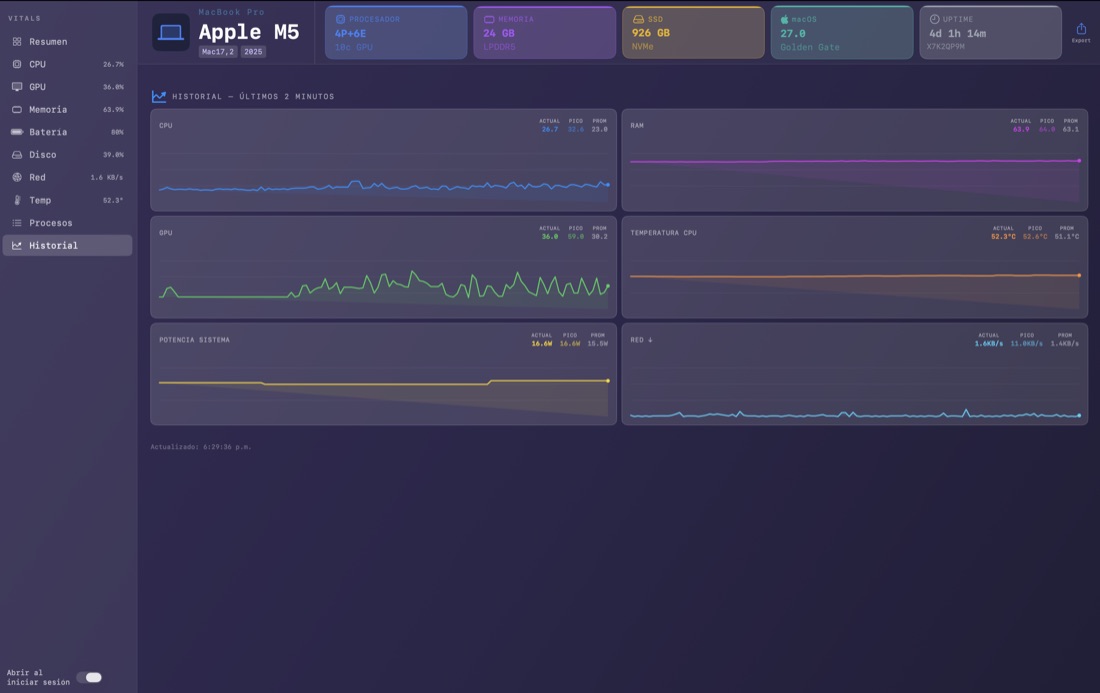
Task: Click the Temp thermometer icon in sidebar
Action: tap(17, 200)
